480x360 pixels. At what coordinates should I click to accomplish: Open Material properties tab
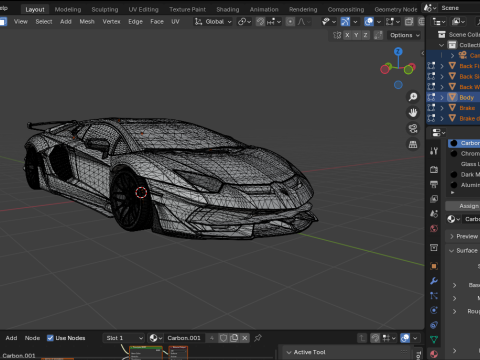434,354
